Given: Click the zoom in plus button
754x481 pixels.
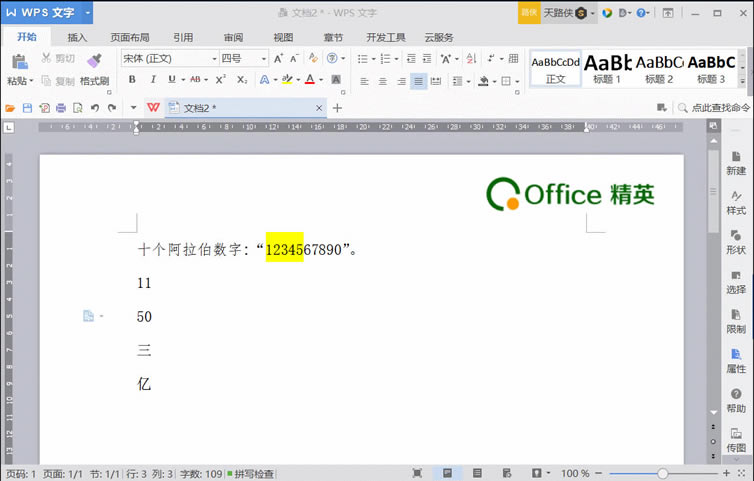Looking at the screenshot, I should pos(727,474).
